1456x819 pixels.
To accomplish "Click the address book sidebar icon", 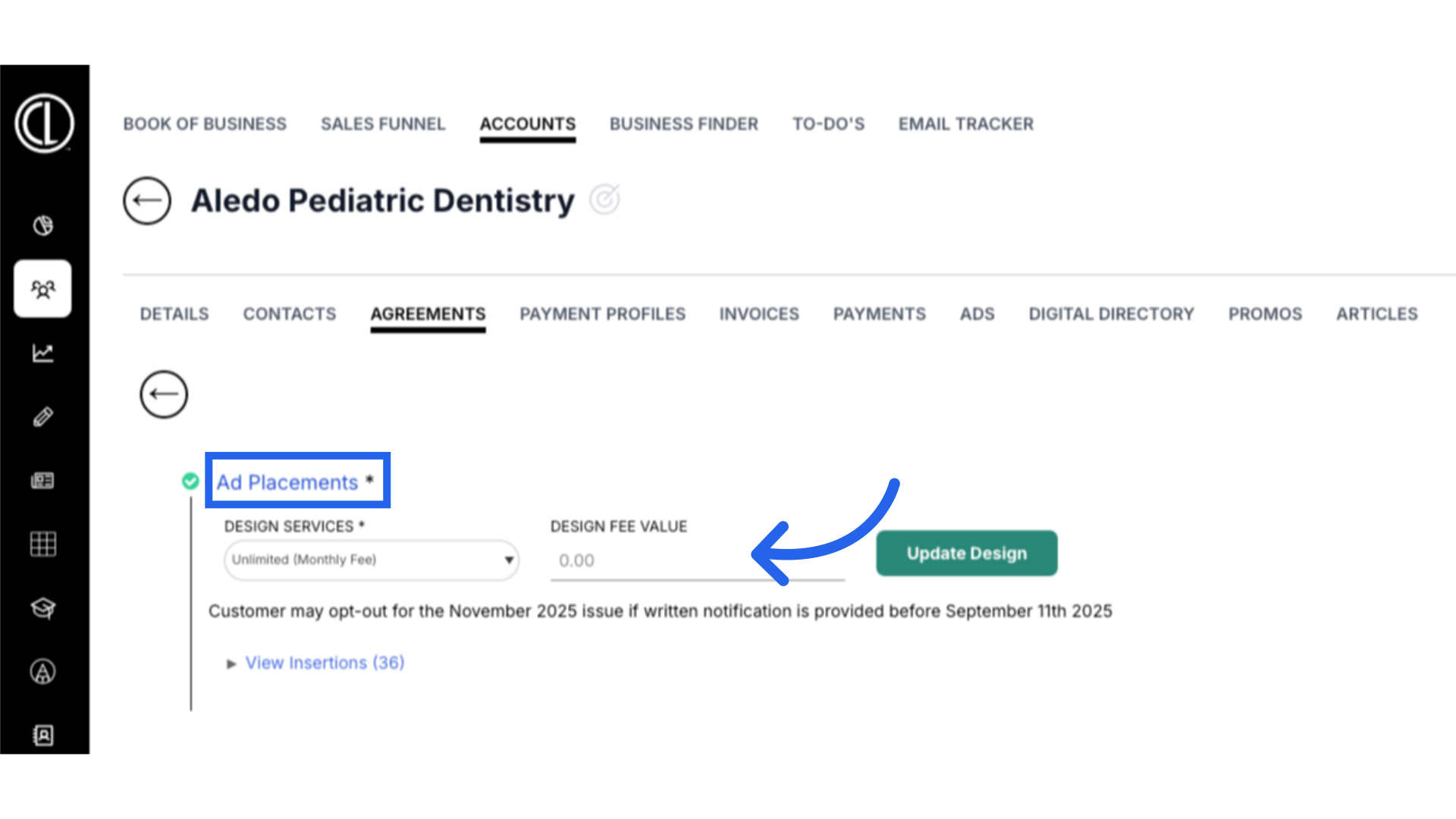I will [42, 735].
